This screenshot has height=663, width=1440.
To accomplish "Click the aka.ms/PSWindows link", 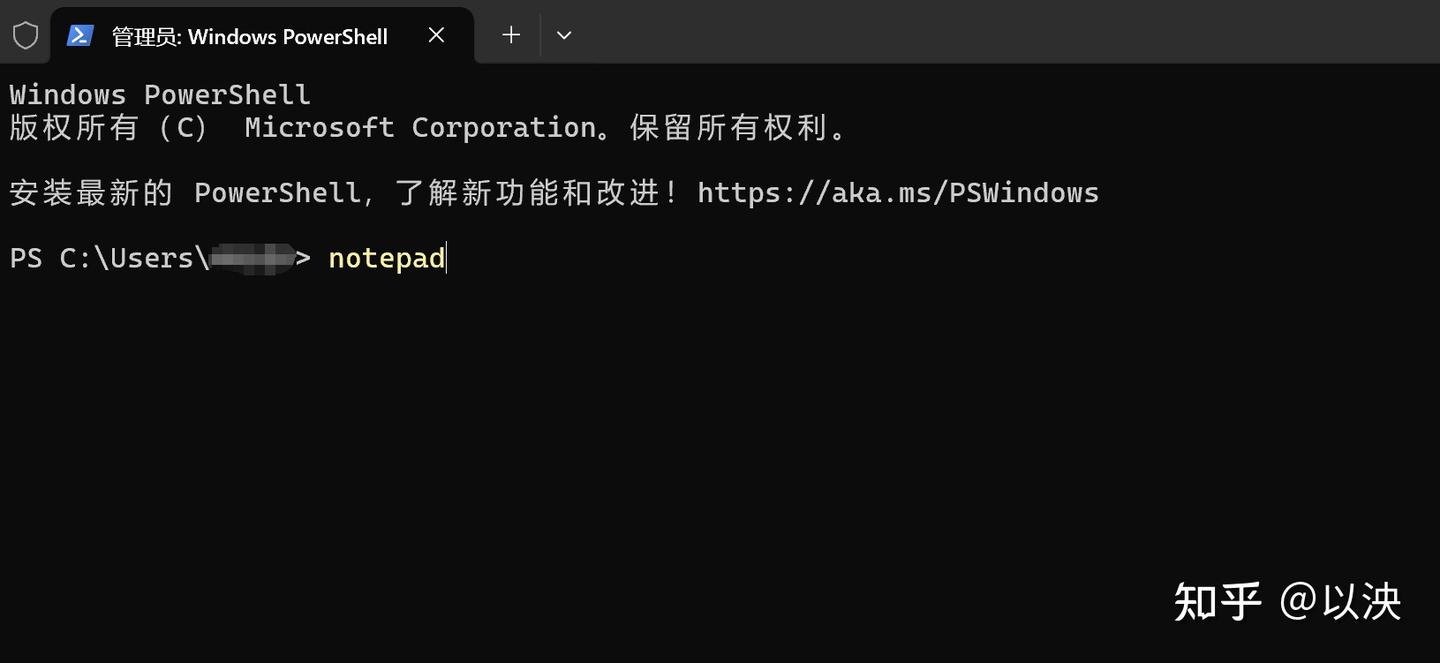I will (897, 192).
